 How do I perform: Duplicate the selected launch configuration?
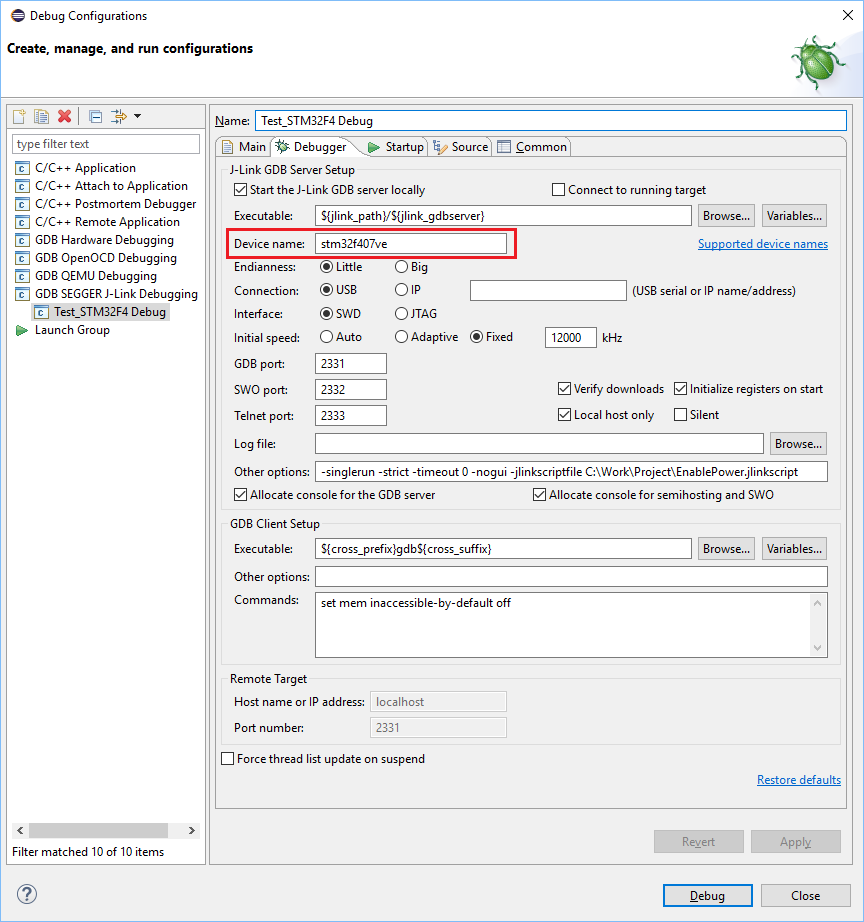pos(41,116)
